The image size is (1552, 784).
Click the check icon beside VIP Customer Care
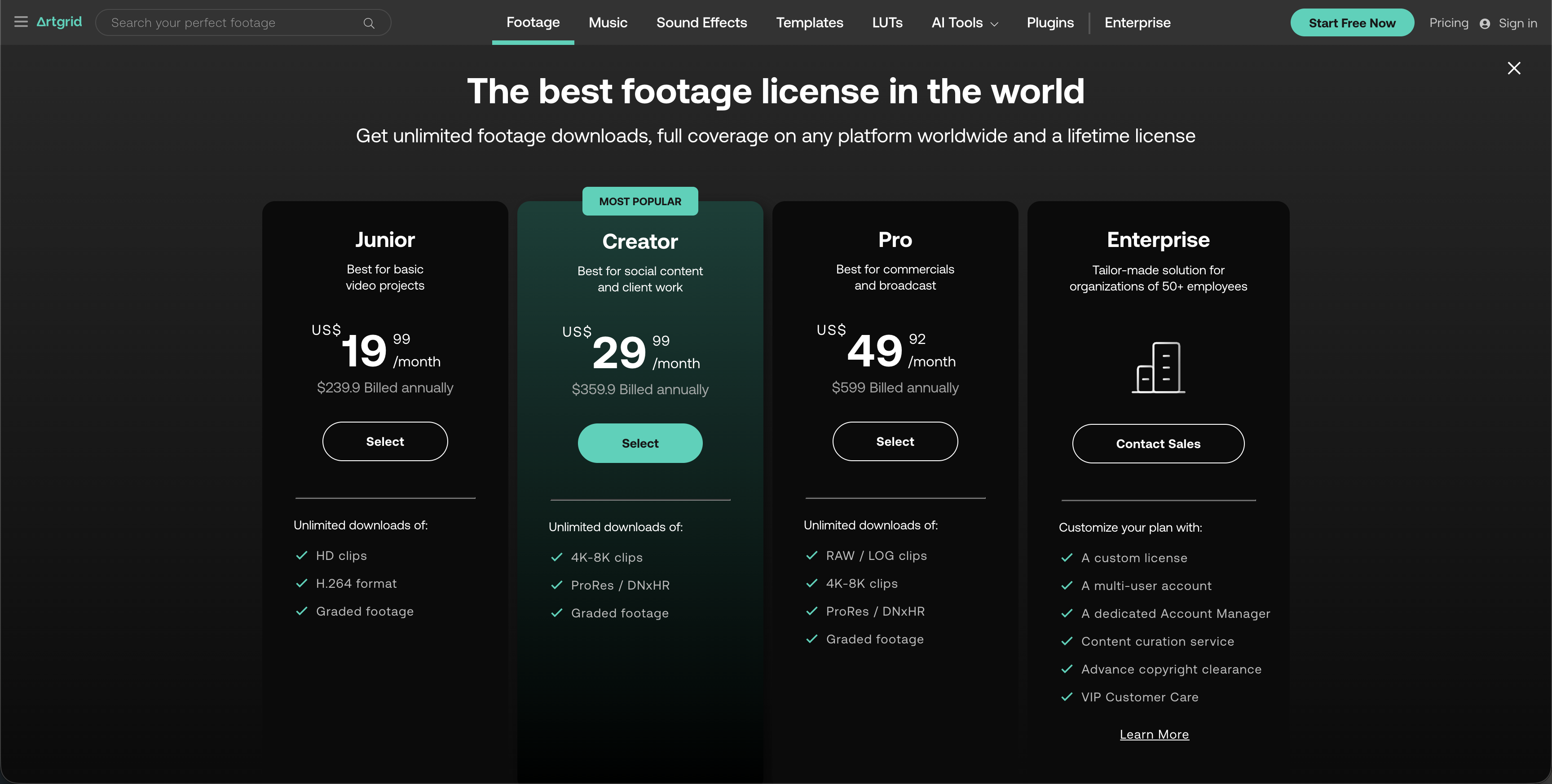pos(1067,696)
